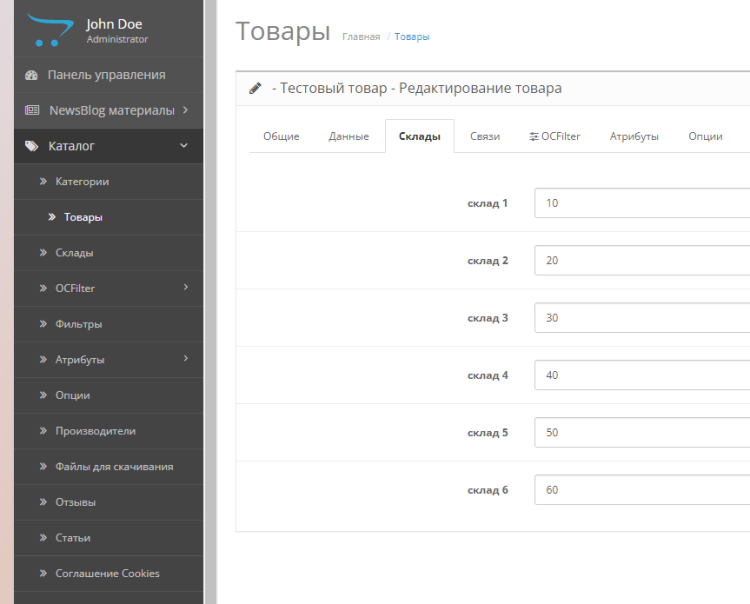This screenshot has width=750, height=604.
Task: Focus the склад 4 quantity input
Action: click(642, 376)
